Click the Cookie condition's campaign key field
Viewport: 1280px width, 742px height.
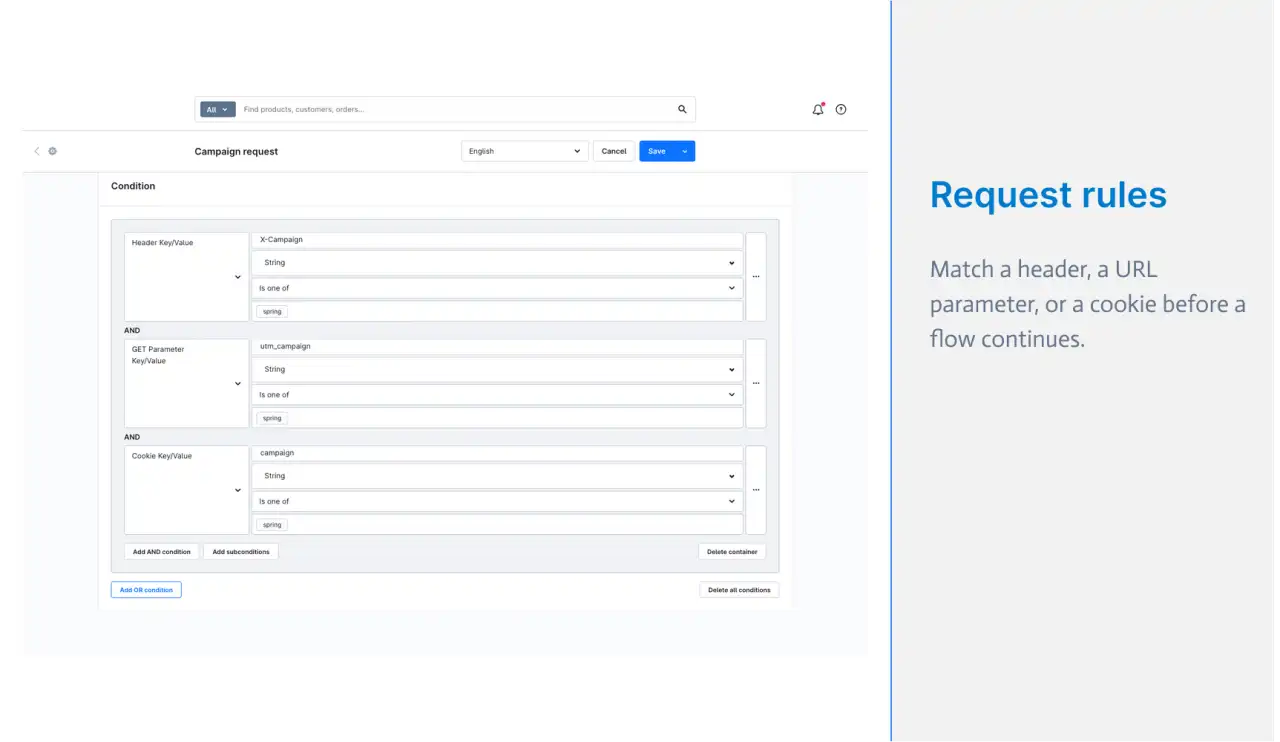[497, 453]
